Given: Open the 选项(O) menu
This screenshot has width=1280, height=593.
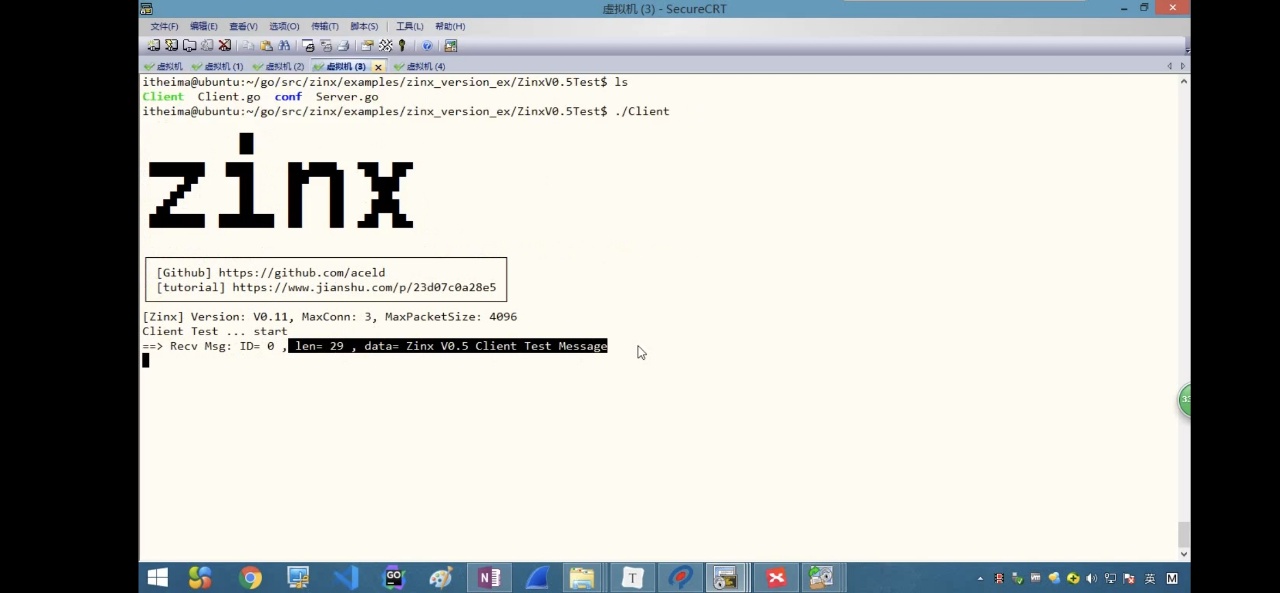Looking at the screenshot, I should coord(284,26).
